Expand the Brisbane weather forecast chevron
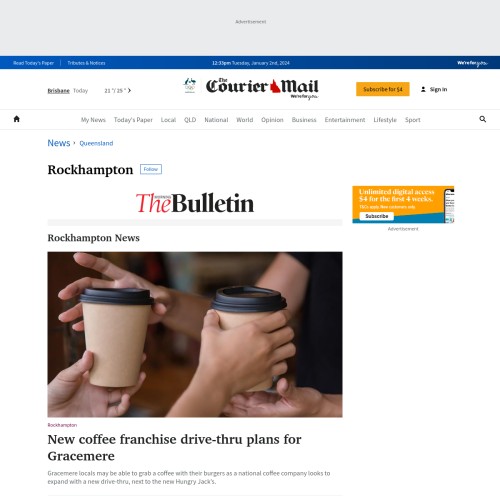This screenshot has width=500, height=500. click(129, 90)
